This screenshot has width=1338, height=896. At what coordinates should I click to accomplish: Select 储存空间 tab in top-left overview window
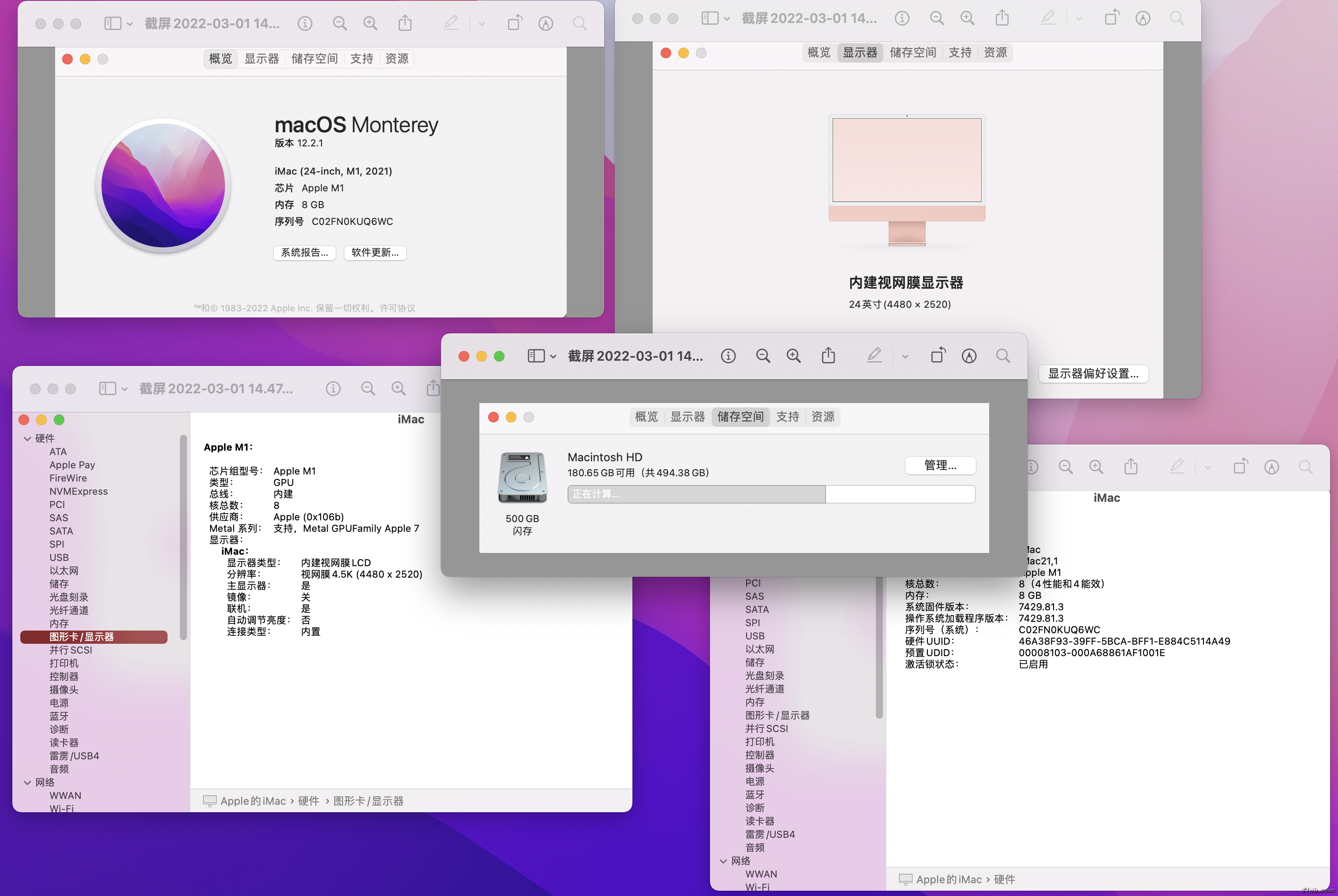[x=314, y=59]
